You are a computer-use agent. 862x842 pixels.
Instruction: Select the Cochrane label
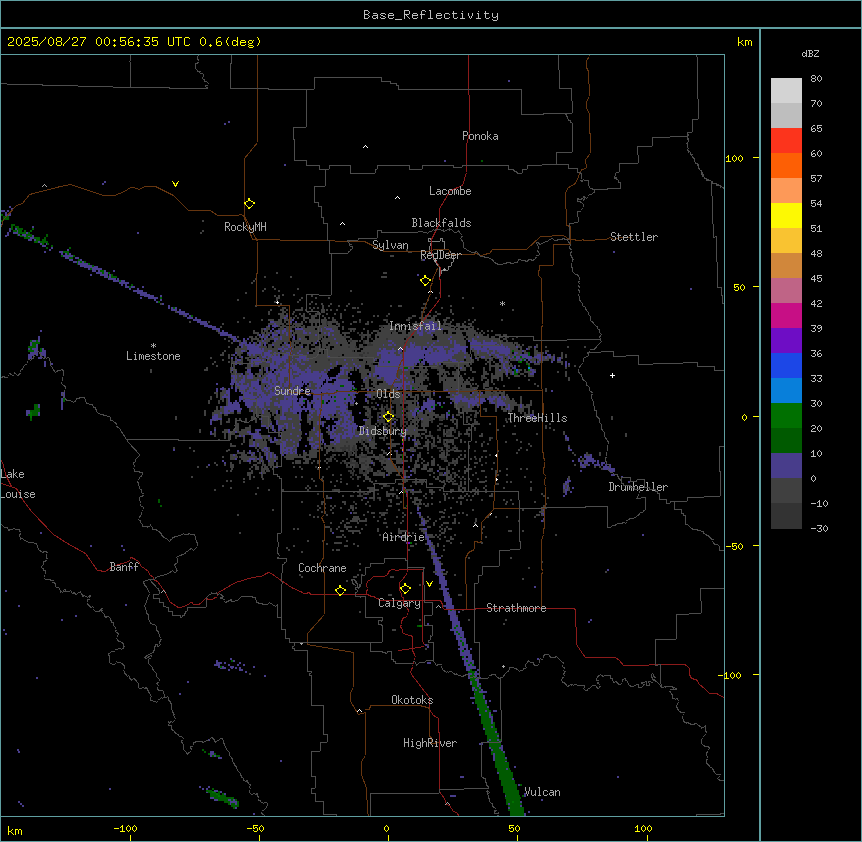coord(322,568)
